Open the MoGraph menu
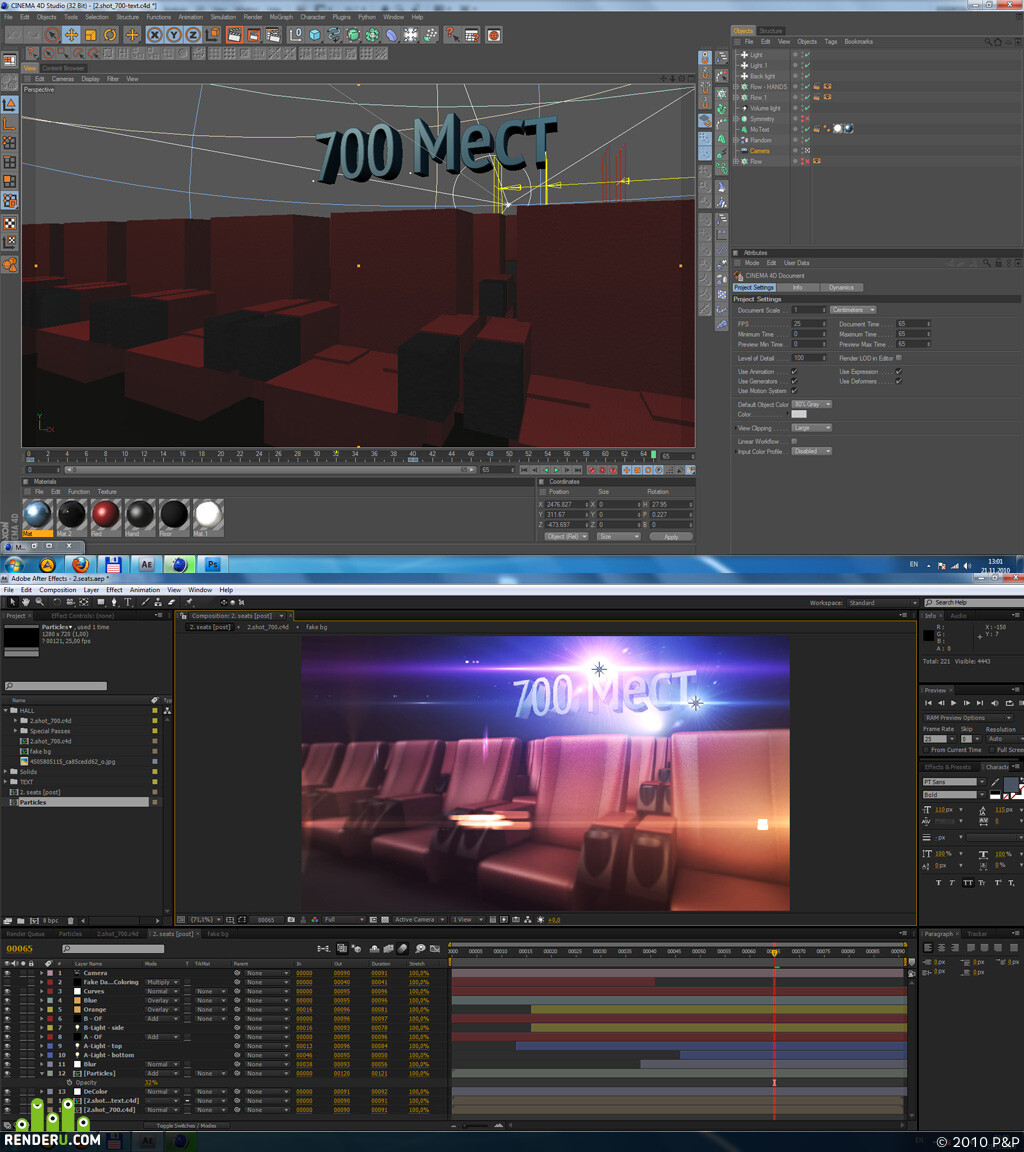The image size is (1024, 1152). pyautogui.click(x=281, y=17)
